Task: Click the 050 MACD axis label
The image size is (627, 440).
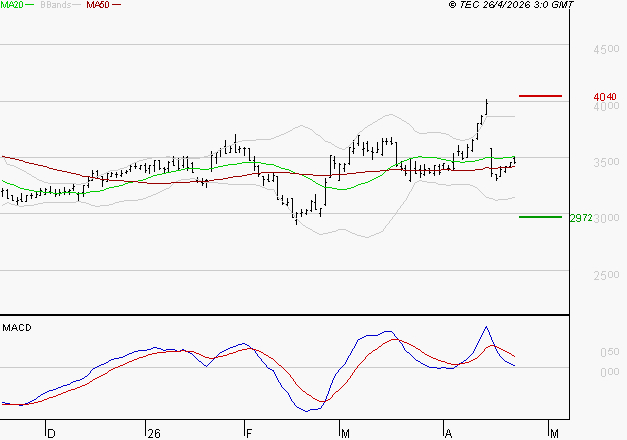Action: (x=610, y=352)
